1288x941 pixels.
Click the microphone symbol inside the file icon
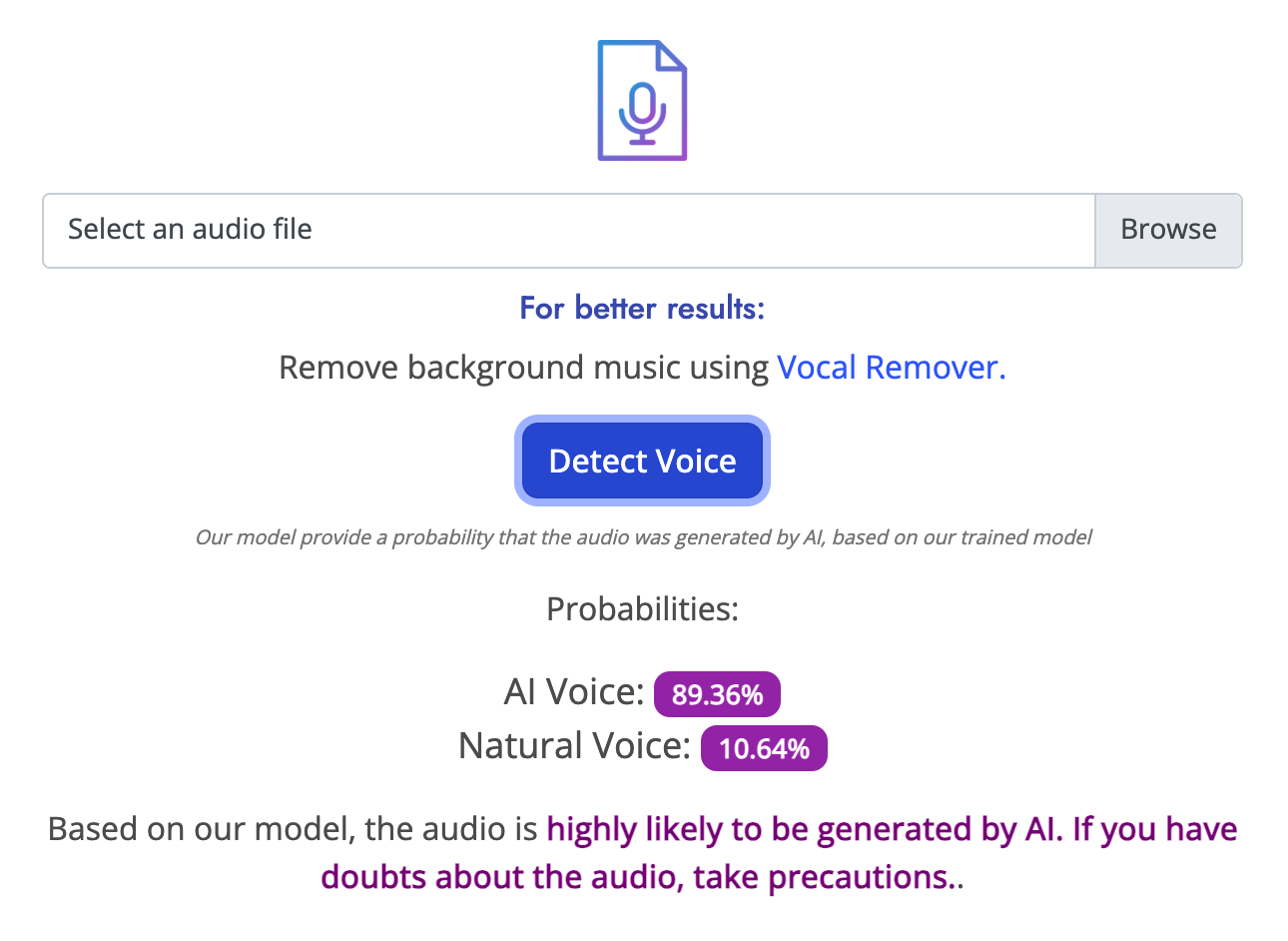642,114
